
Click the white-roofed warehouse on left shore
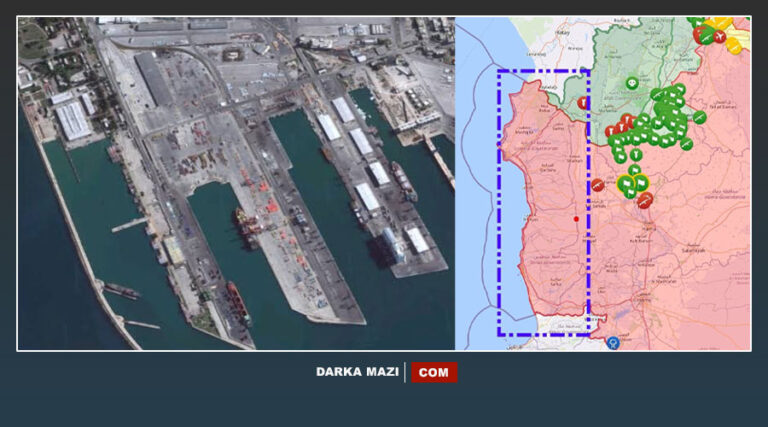[x=73, y=120]
